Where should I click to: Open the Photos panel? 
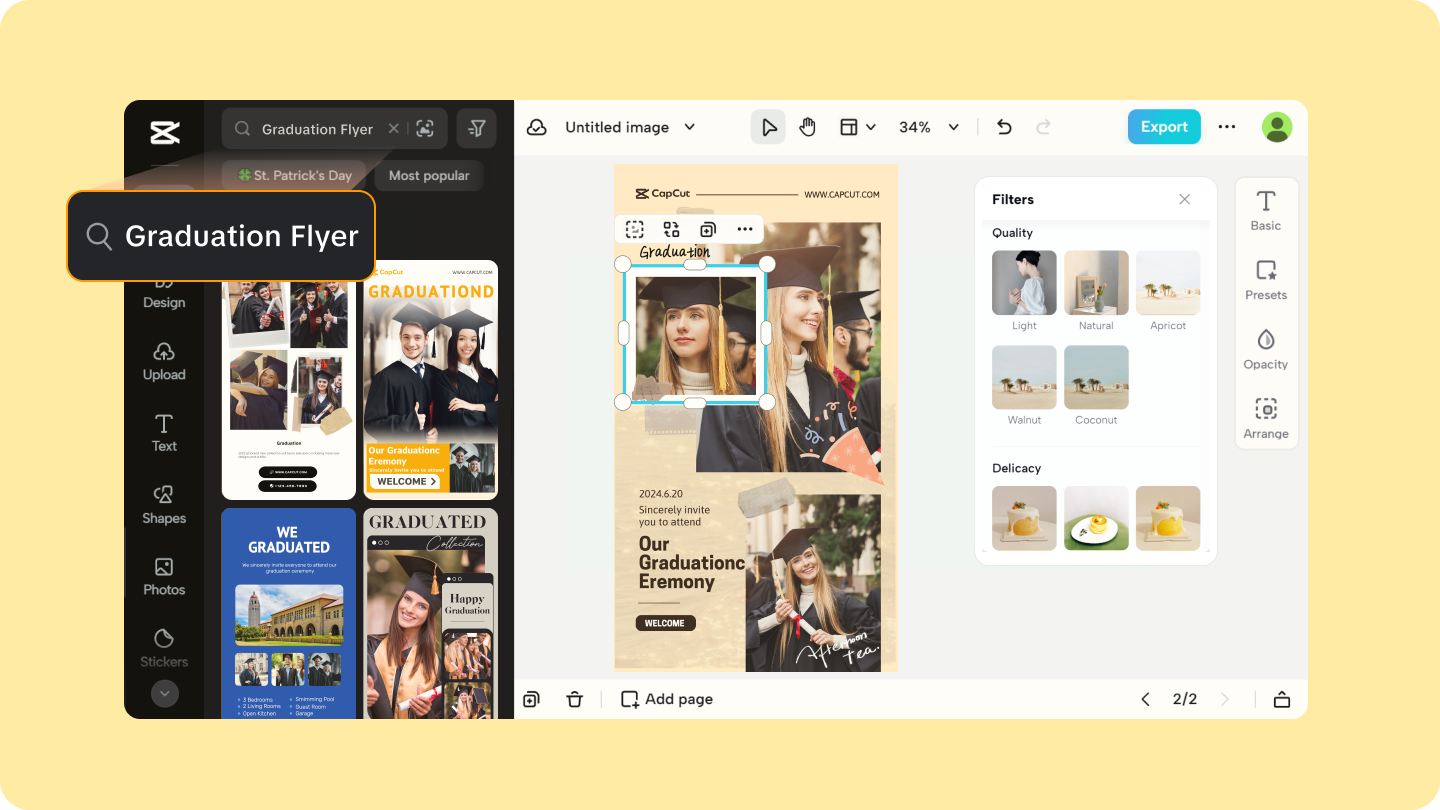click(x=164, y=577)
